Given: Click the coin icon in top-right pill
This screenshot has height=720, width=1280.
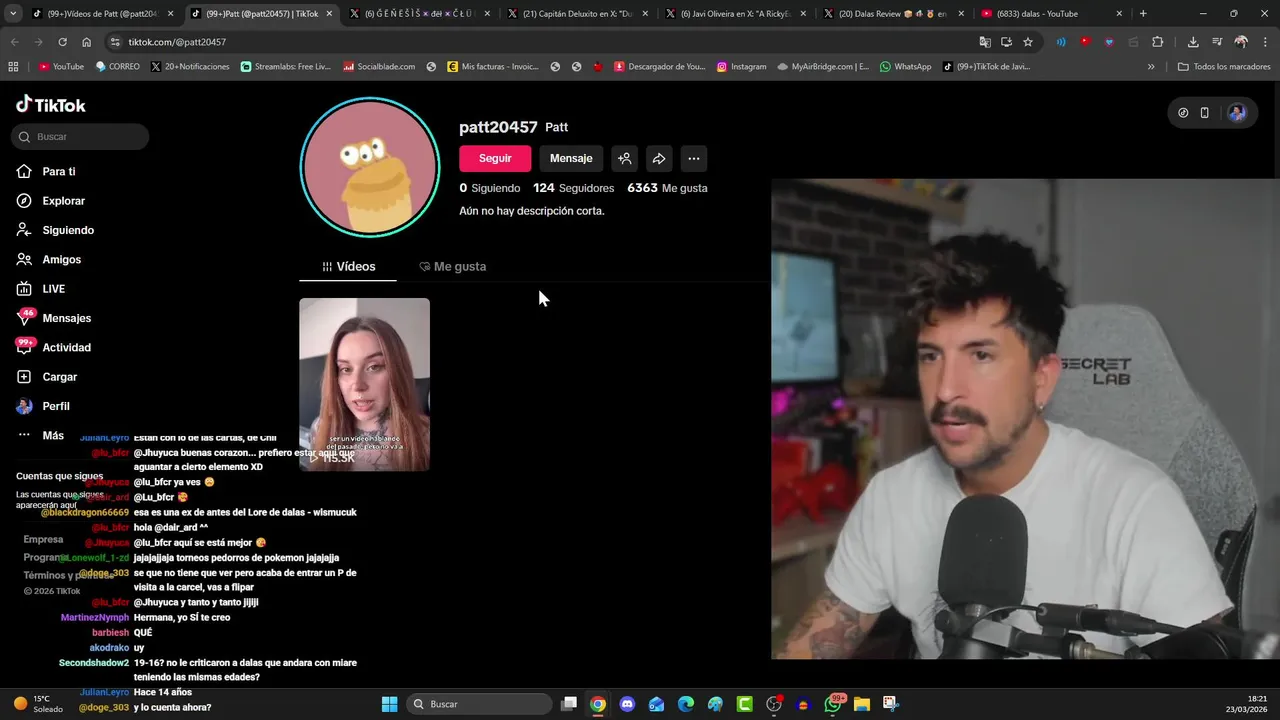Looking at the screenshot, I should (x=1183, y=113).
